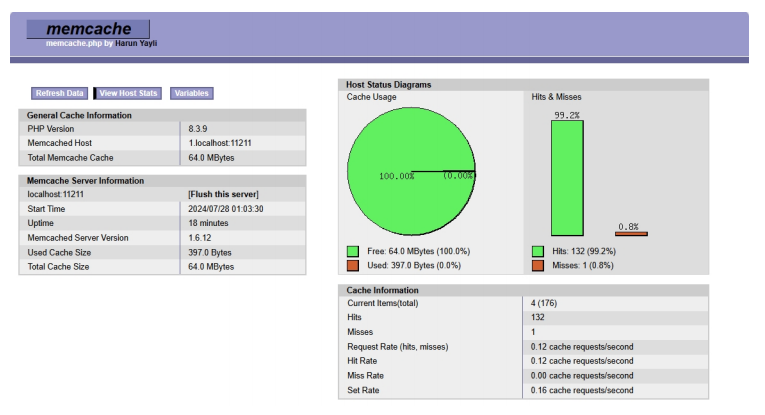Screen dimensions: 765x415
Task: Click the Total Cache Size label
Action: (x=58, y=267)
